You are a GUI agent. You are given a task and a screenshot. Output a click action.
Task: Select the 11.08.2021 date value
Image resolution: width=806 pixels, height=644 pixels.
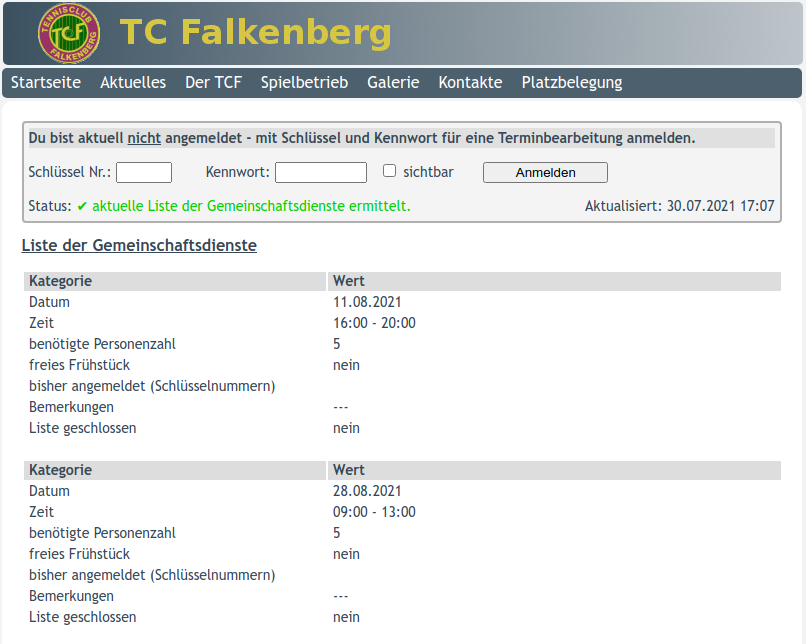(367, 302)
